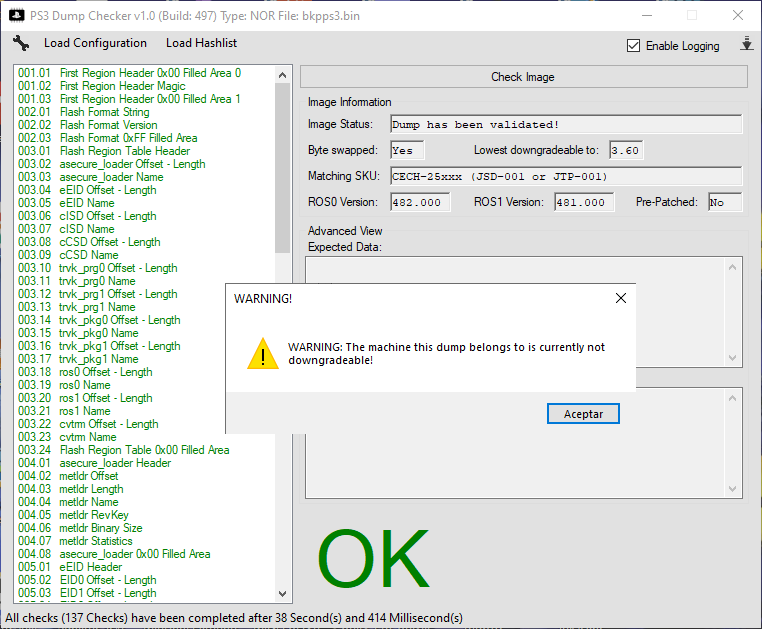This screenshot has width=762, height=629.
Task: Select '003.07 cISD Name' row
Action: 66,229
